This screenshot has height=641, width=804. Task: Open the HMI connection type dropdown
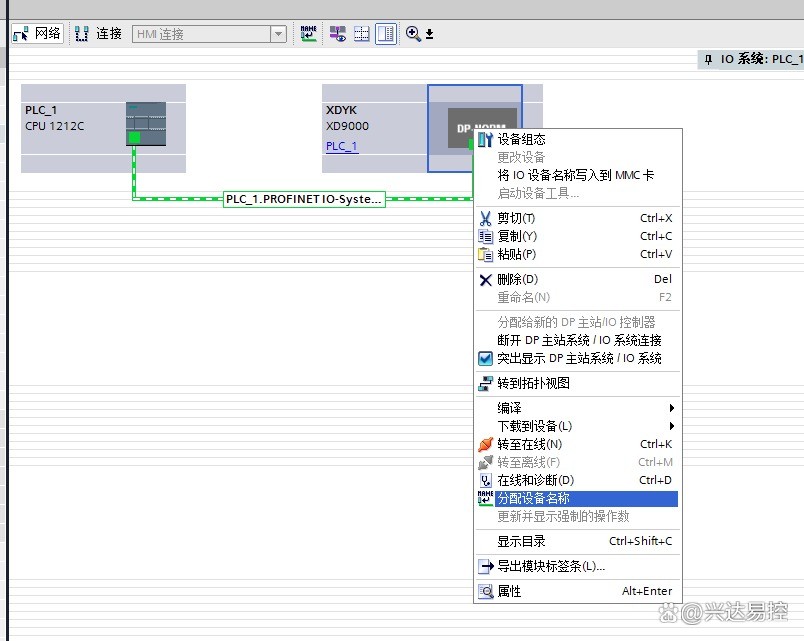pyautogui.click(x=278, y=34)
